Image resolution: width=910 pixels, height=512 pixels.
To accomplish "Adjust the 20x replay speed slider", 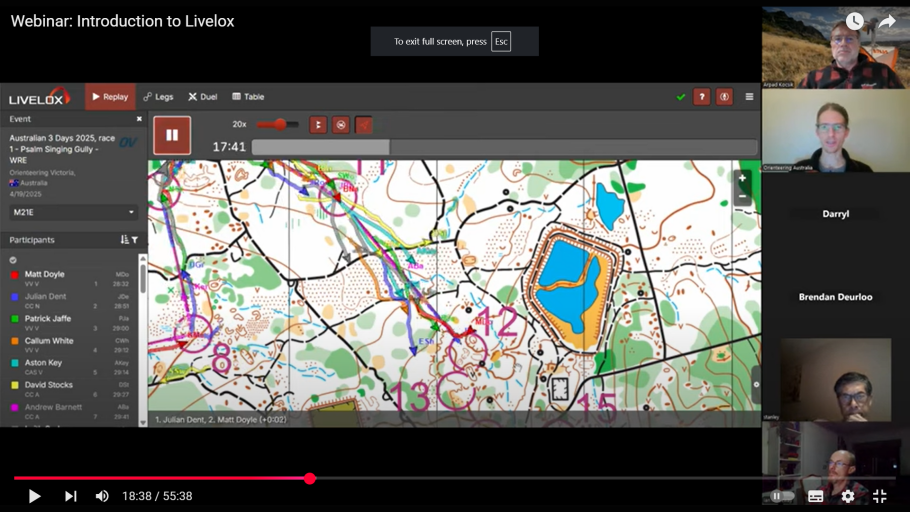I will (278, 124).
